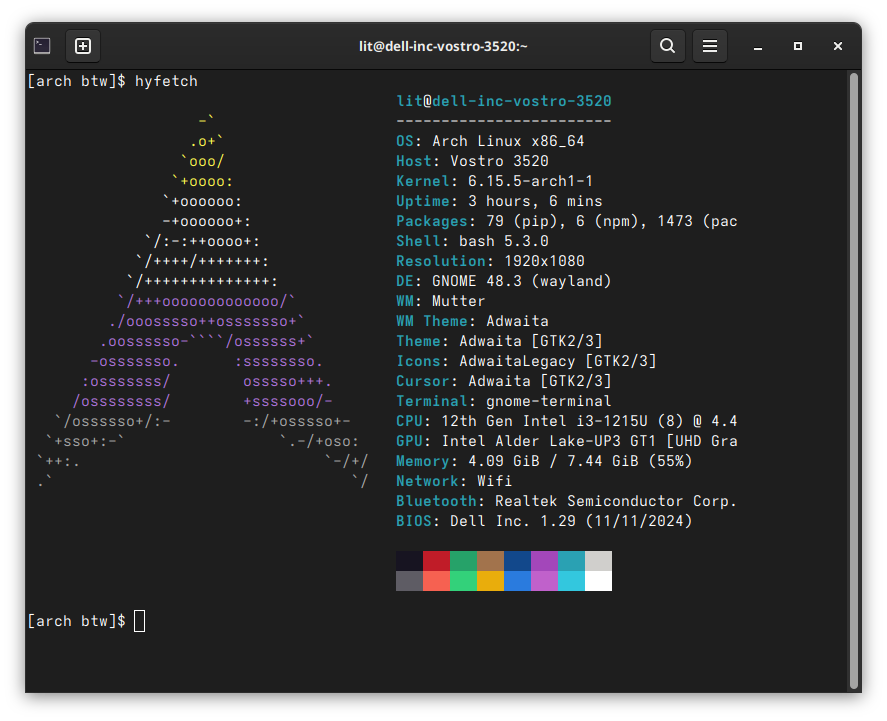Click the Bluetooth line Realtek Semiconductor Corp.
Viewport: 887px width, 721px height.
point(566,501)
